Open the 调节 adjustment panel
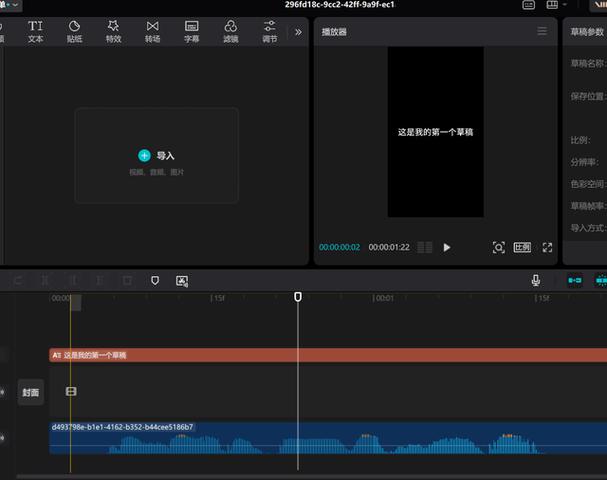The height and width of the screenshot is (480, 607). click(x=270, y=32)
